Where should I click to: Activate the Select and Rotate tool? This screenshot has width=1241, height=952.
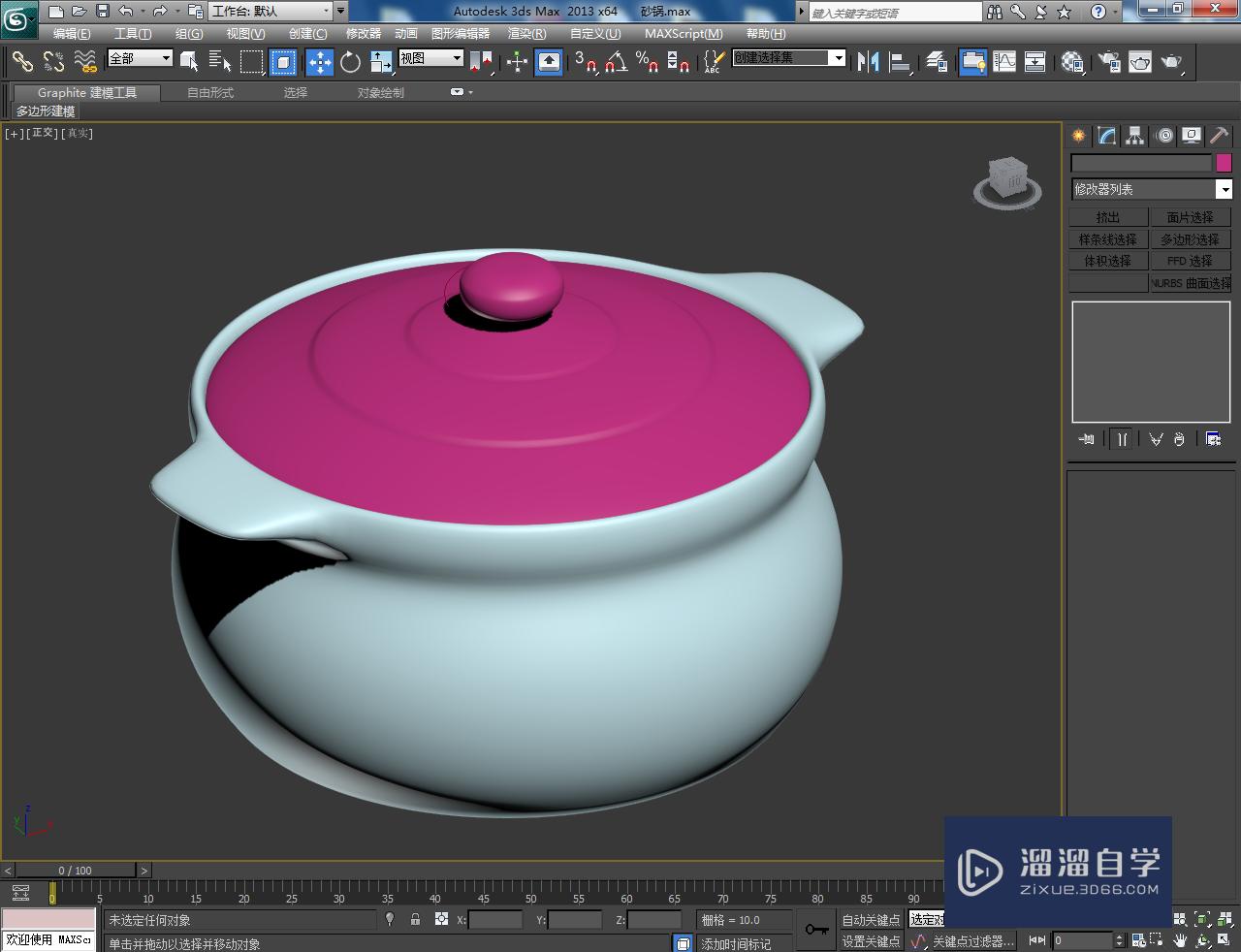pos(350,62)
